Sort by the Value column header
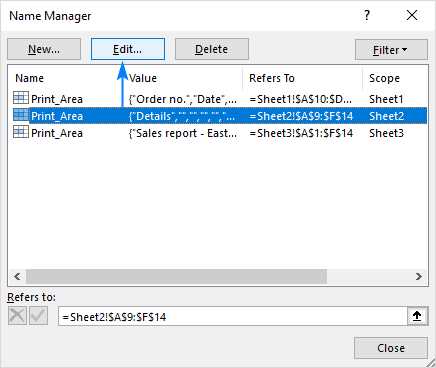 [143, 78]
